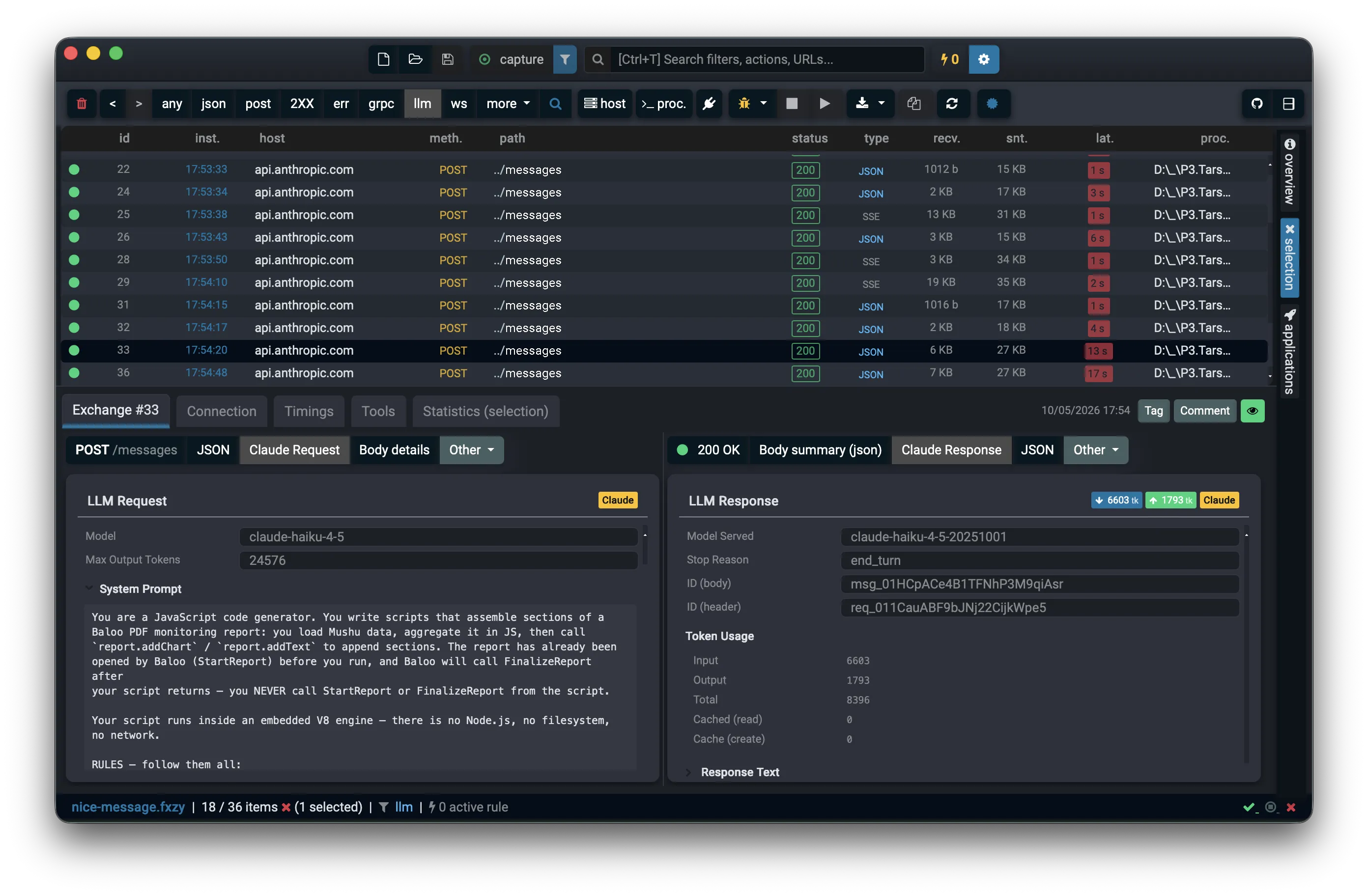Toggle the 'err' filter
This screenshot has height=896, width=1368.
tap(341, 104)
